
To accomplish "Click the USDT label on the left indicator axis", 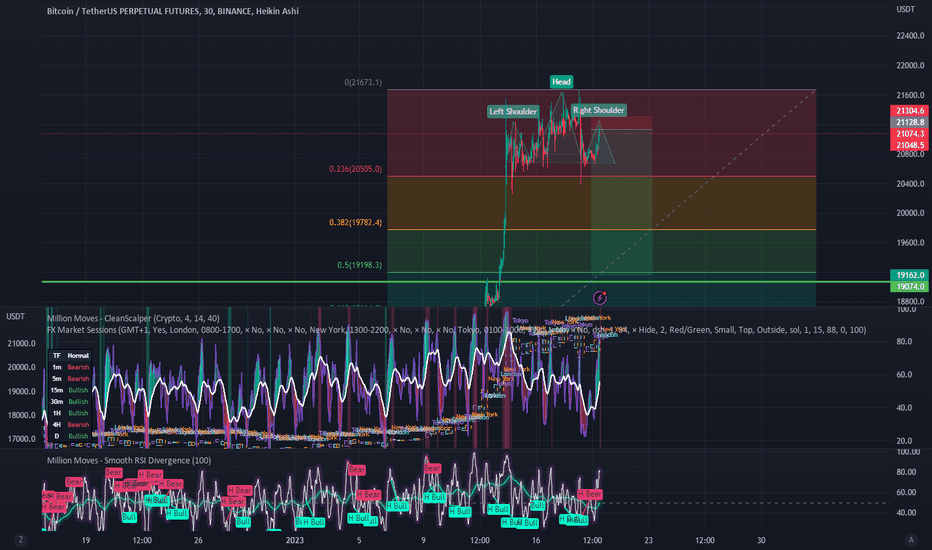I will [15, 316].
